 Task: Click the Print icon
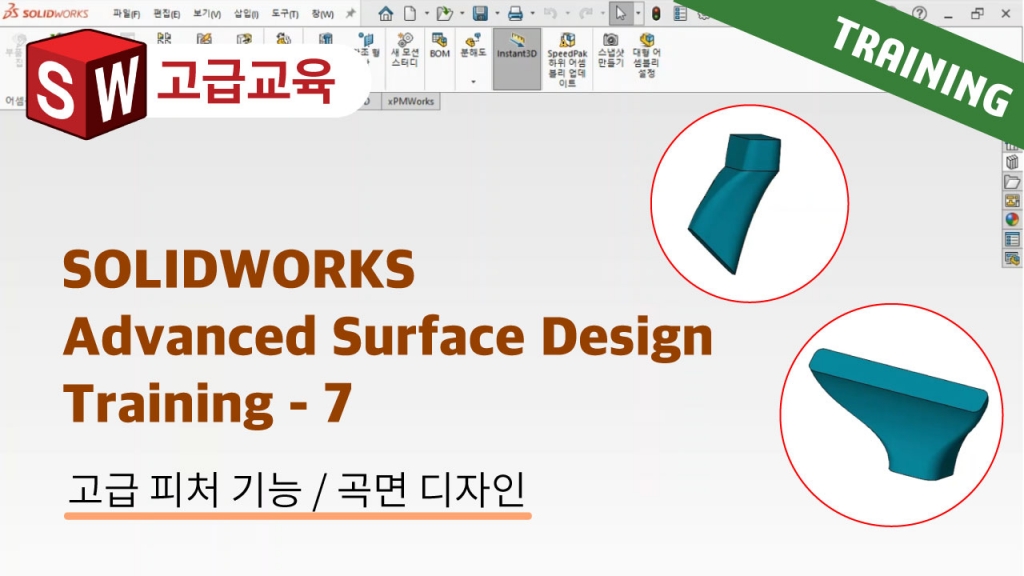pyautogui.click(x=515, y=13)
